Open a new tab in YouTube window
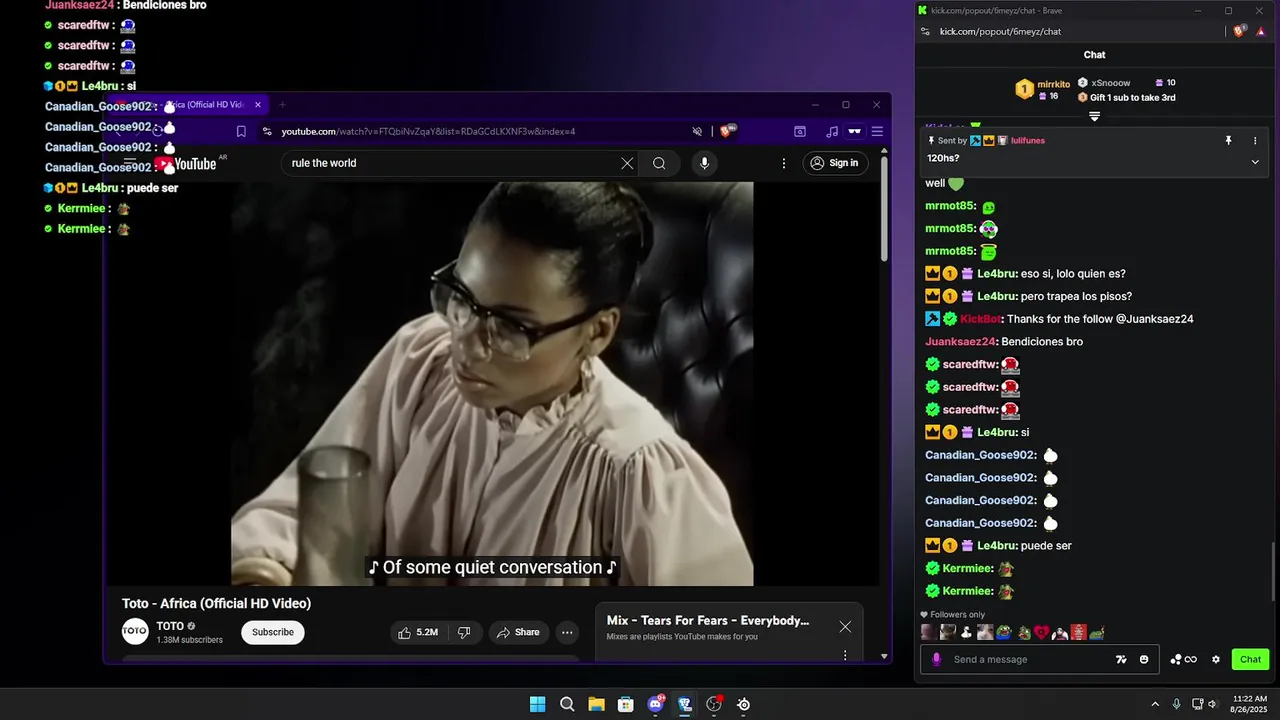Viewport: 1280px width, 720px height. [282, 105]
